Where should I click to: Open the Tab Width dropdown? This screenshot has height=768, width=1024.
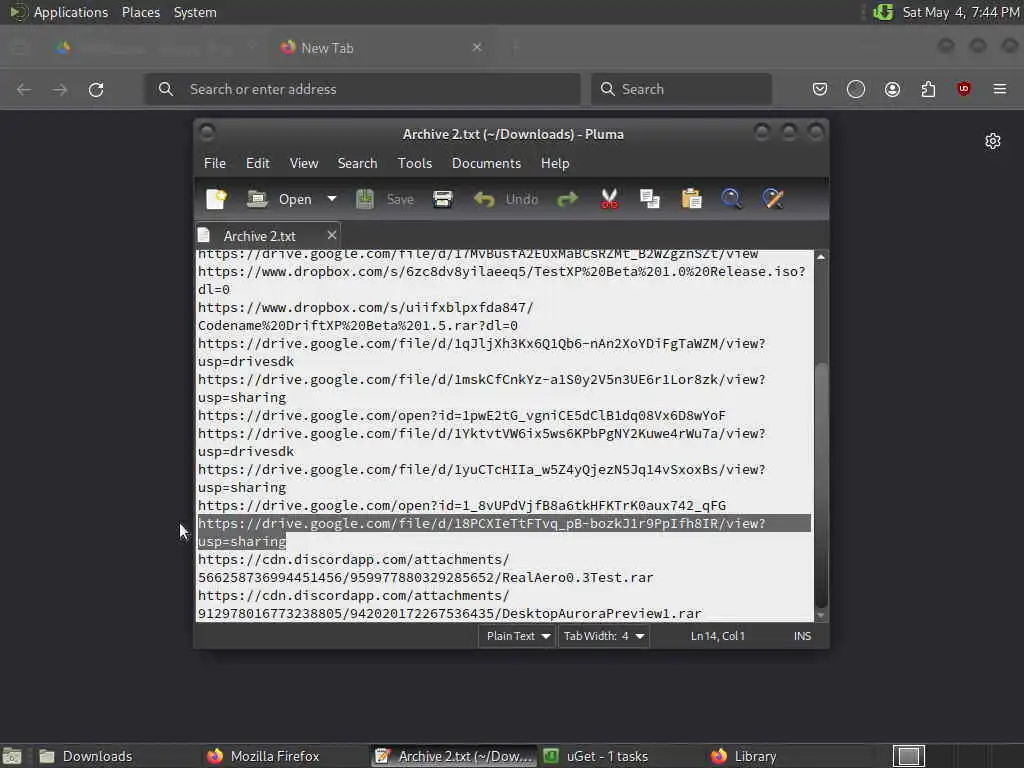(604, 636)
